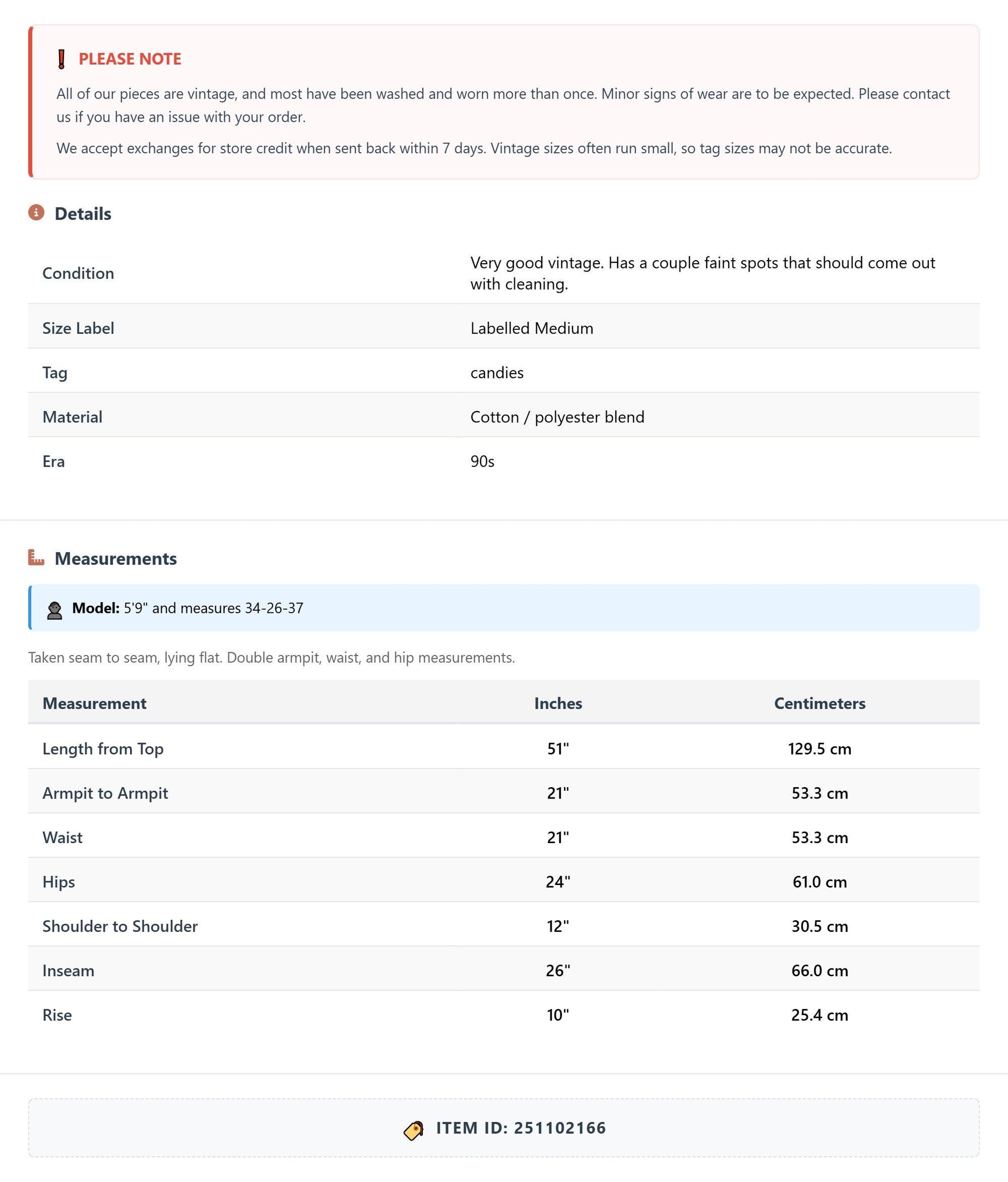Click the price tag icon beside Item ID
This screenshot has height=1182, width=1008.
[414, 1130]
